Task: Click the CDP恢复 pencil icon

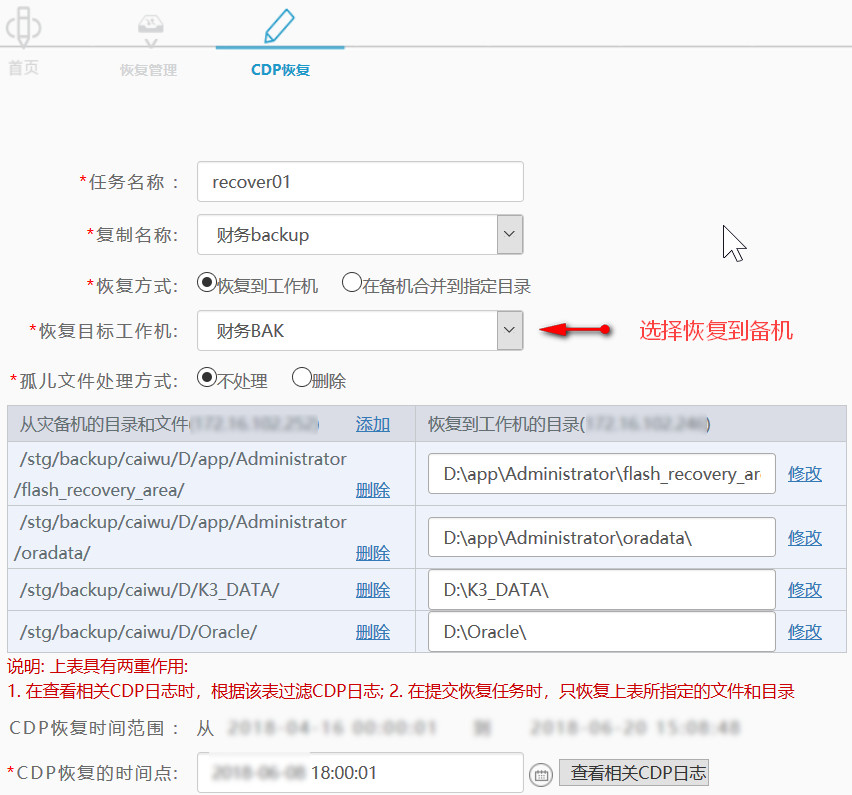Action: pyautogui.click(x=279, y=25)
